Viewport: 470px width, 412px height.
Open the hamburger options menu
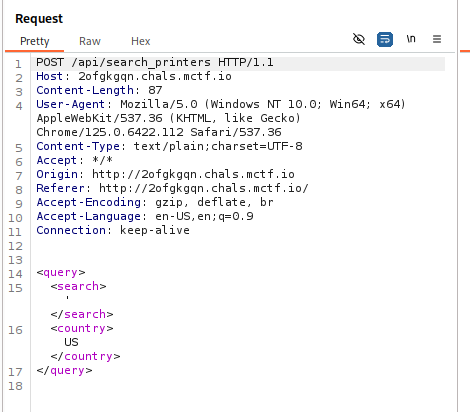point(437,39)
